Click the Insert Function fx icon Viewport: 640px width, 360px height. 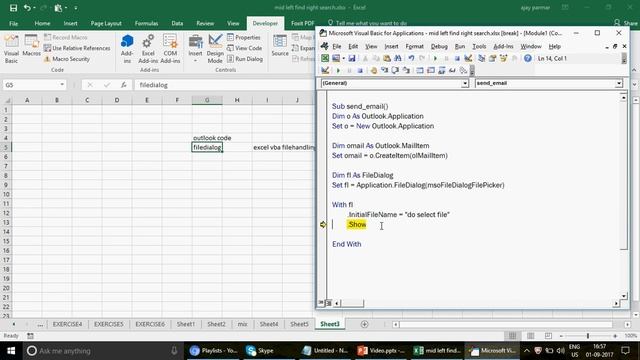click(x=124, y=85)
